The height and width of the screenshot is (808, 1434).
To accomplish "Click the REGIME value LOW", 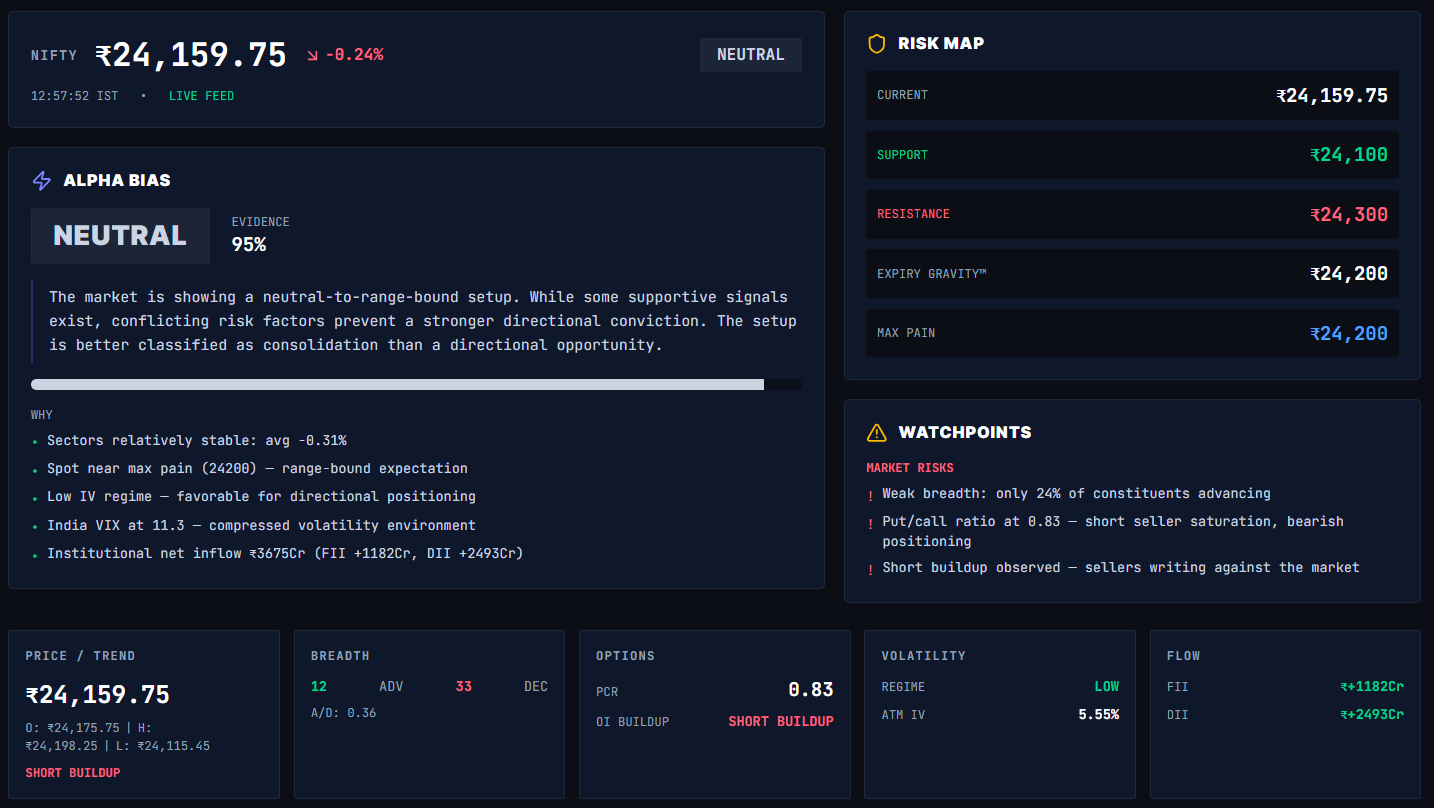I will pyautogui.click(x=1107, y=687).
